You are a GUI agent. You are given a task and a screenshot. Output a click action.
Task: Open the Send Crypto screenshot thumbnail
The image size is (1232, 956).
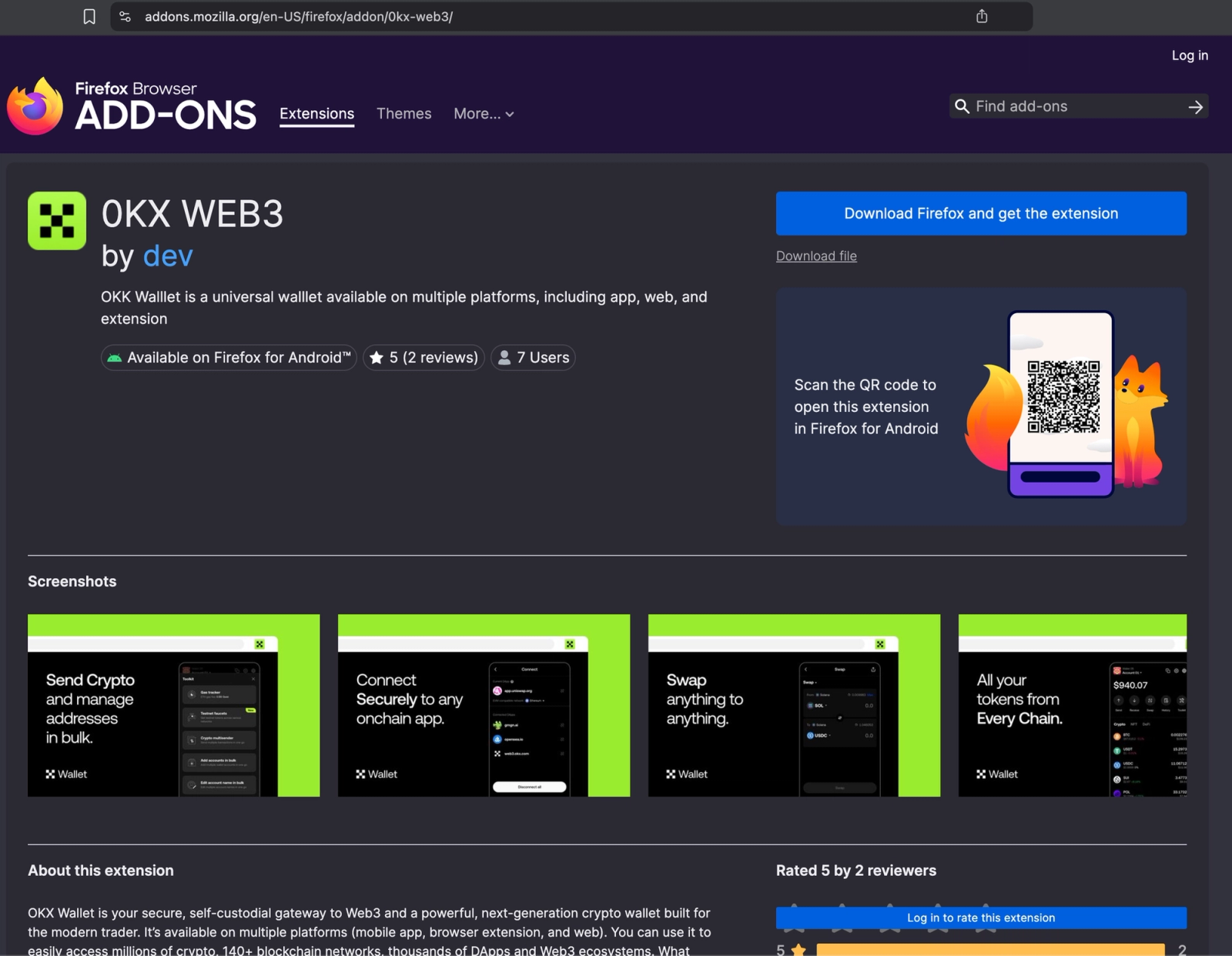174,705
